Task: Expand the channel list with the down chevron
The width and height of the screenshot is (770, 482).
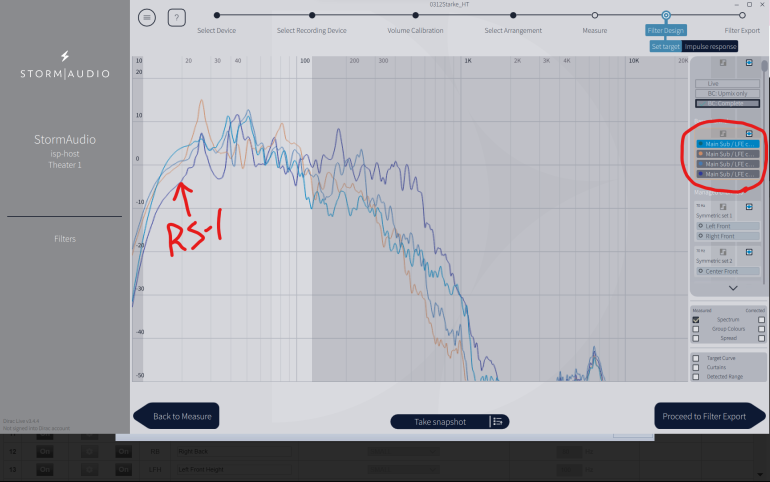Action: [x=733, y=288]
